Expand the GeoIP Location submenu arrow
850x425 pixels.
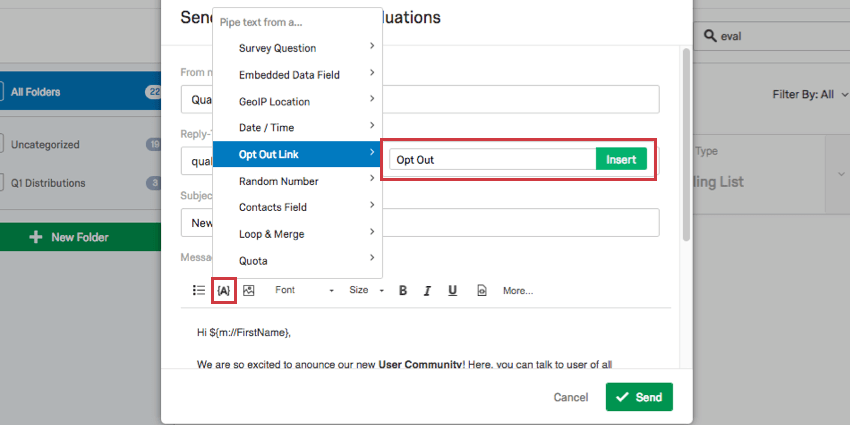click(372, 99)
